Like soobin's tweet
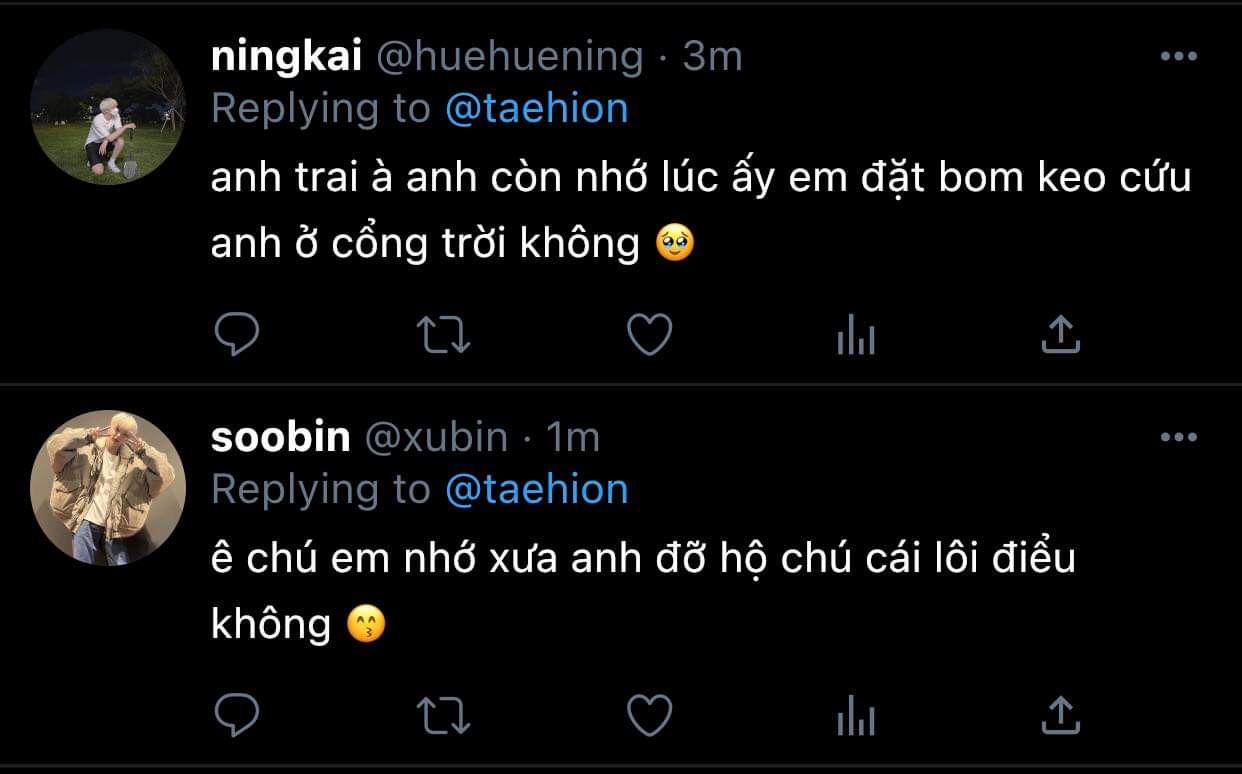Screen dimensions: 1242x774 coord(649,715)
